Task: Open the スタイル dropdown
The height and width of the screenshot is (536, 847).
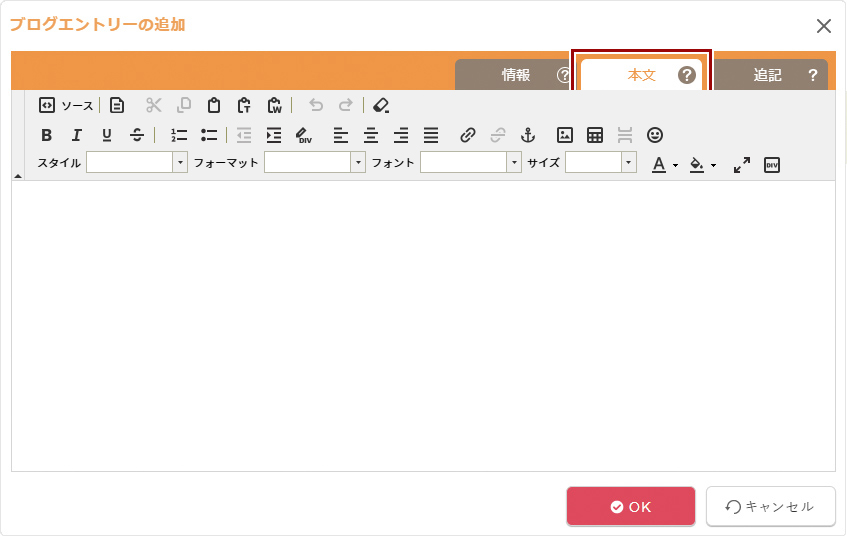Action: pos(137,163)
